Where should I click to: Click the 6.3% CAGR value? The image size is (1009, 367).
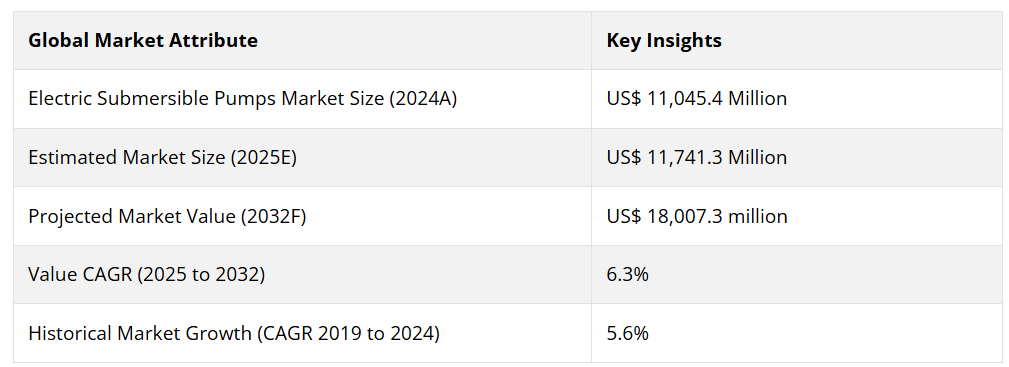[627, 275]
